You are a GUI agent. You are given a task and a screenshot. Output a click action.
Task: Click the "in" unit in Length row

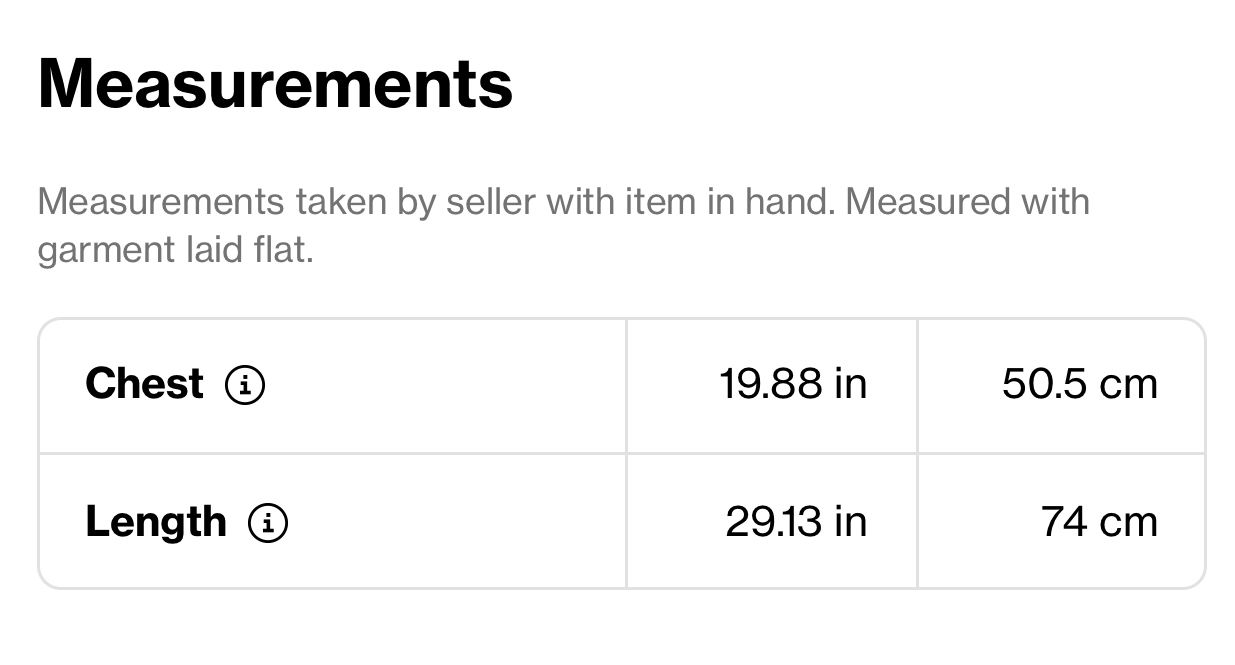pos(850,522)
